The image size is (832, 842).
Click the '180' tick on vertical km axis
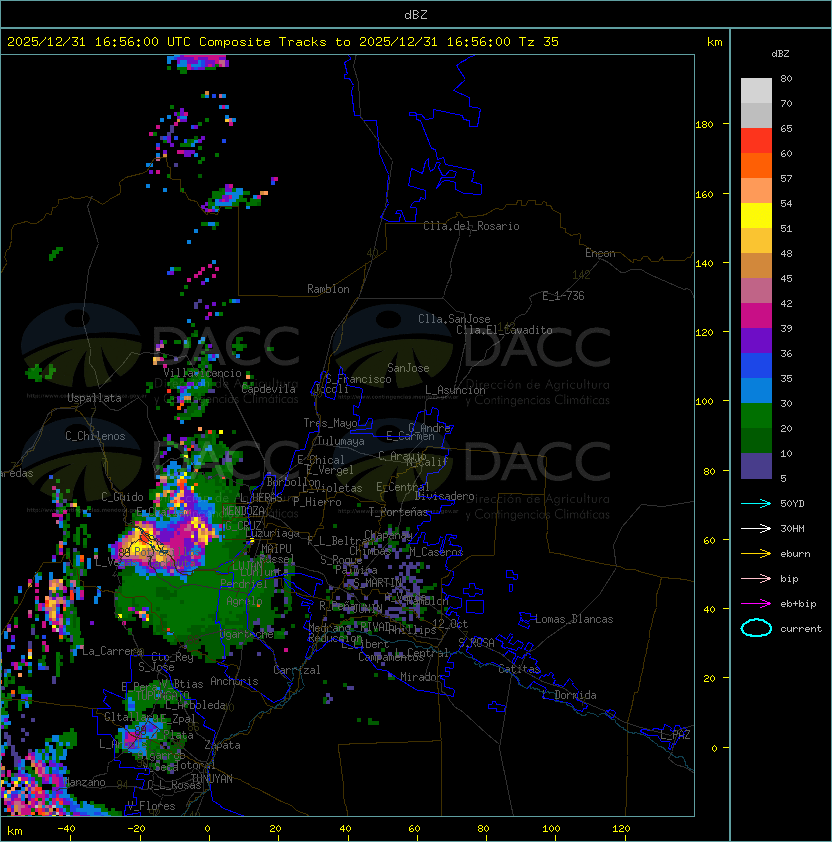point(704,124)
